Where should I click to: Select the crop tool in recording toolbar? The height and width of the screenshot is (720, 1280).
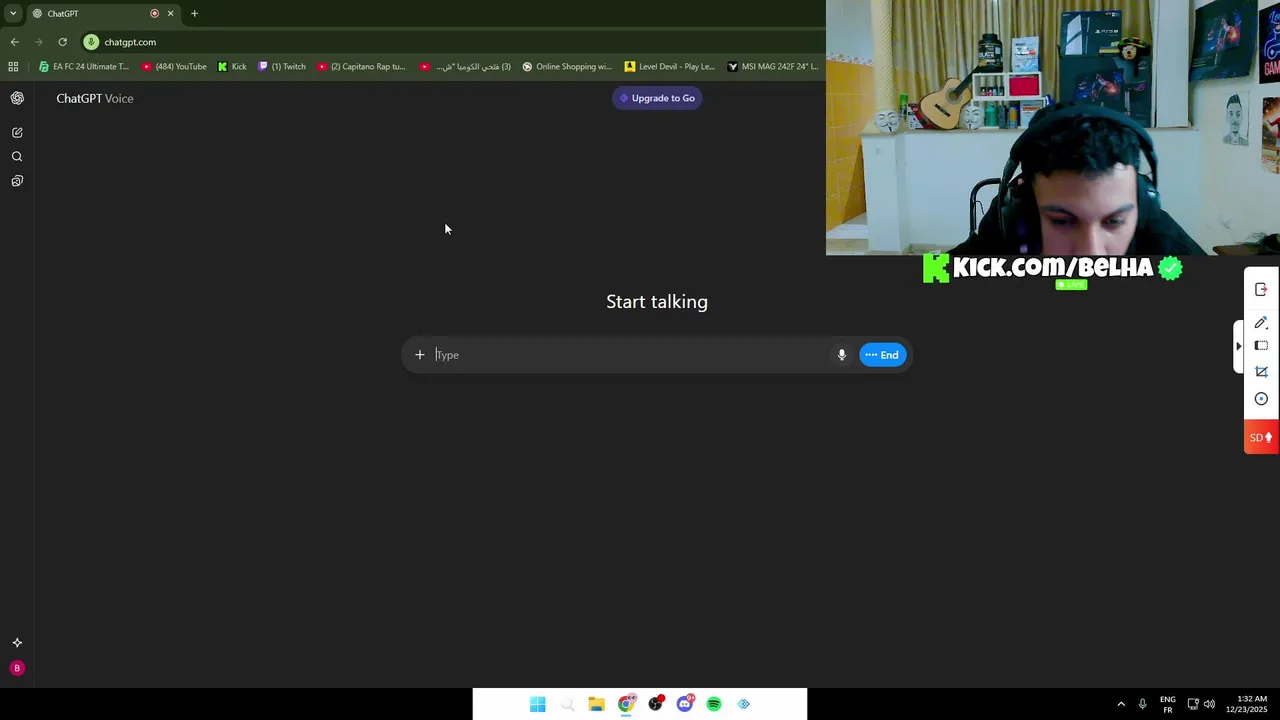point(1261,372)
